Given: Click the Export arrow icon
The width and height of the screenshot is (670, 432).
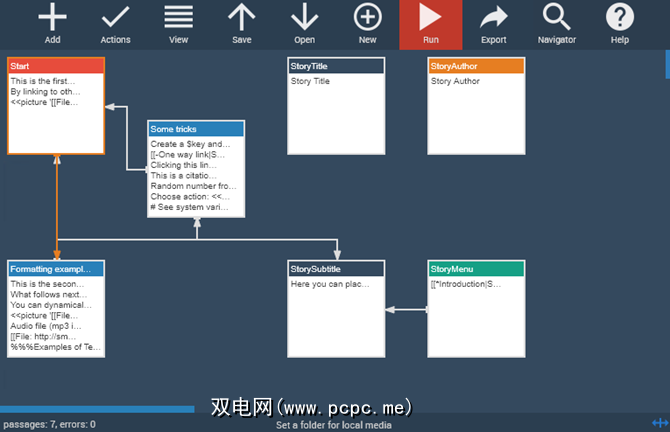Looking at the screenshot, I should [x=494, y=18].
